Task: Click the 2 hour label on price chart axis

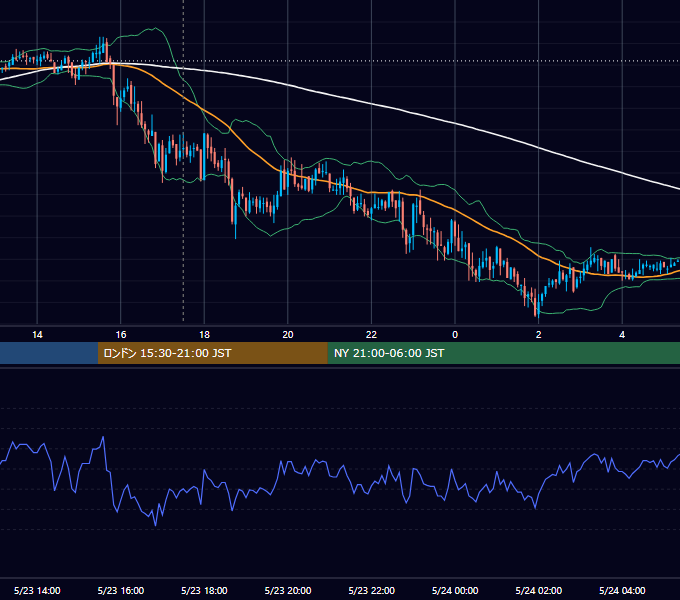Action: 539,335
